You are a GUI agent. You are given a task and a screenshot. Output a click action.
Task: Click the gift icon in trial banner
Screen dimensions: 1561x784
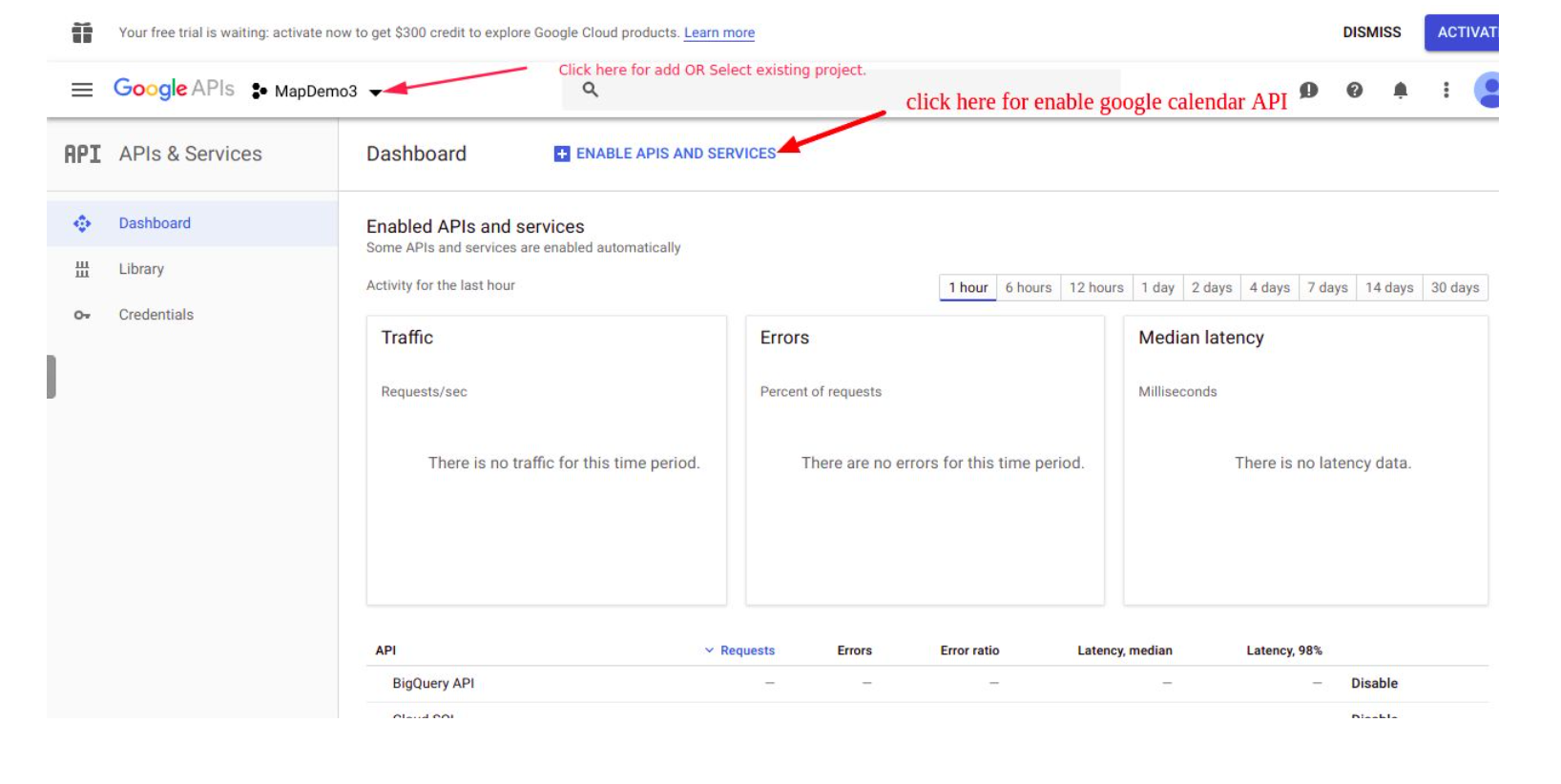82,32
